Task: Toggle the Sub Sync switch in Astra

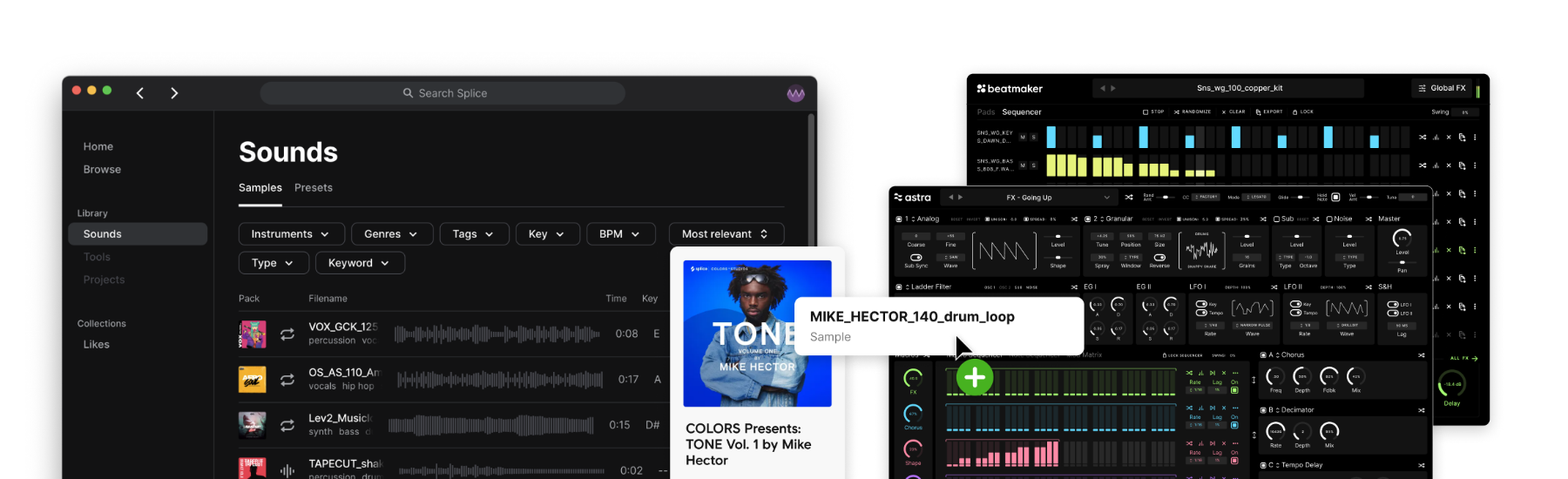Action: click(x=916, y=258)
